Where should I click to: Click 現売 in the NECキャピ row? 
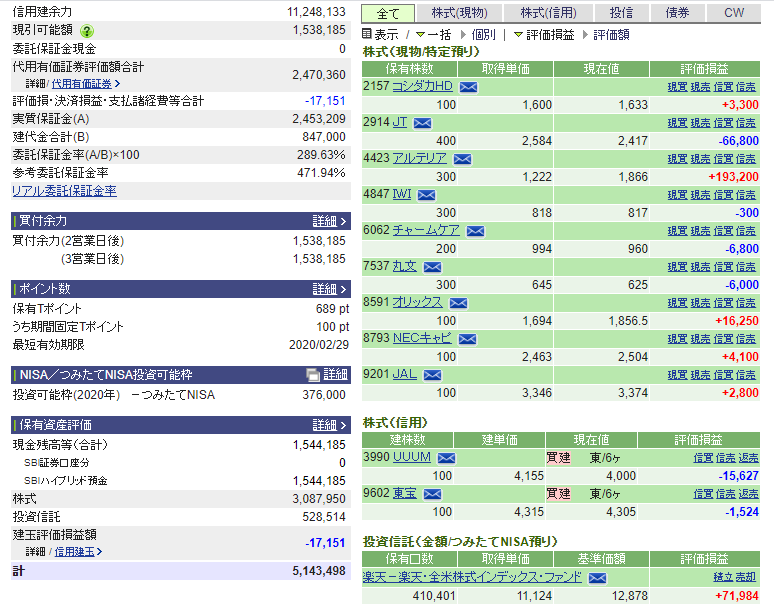click(700, 340)
